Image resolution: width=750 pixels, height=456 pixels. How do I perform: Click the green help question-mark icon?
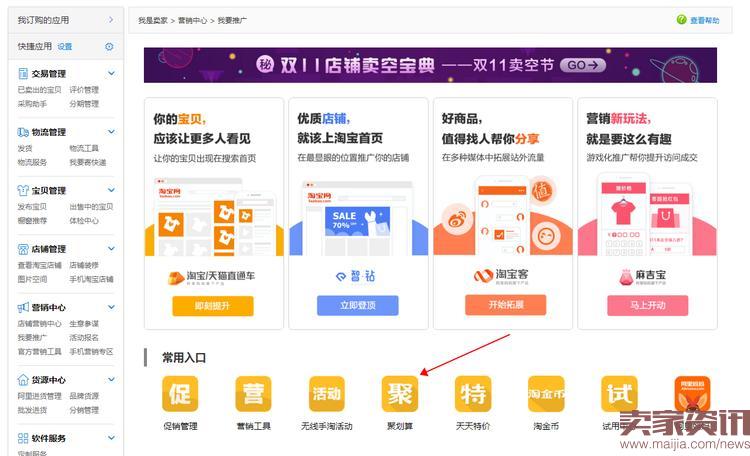(682, 20)
